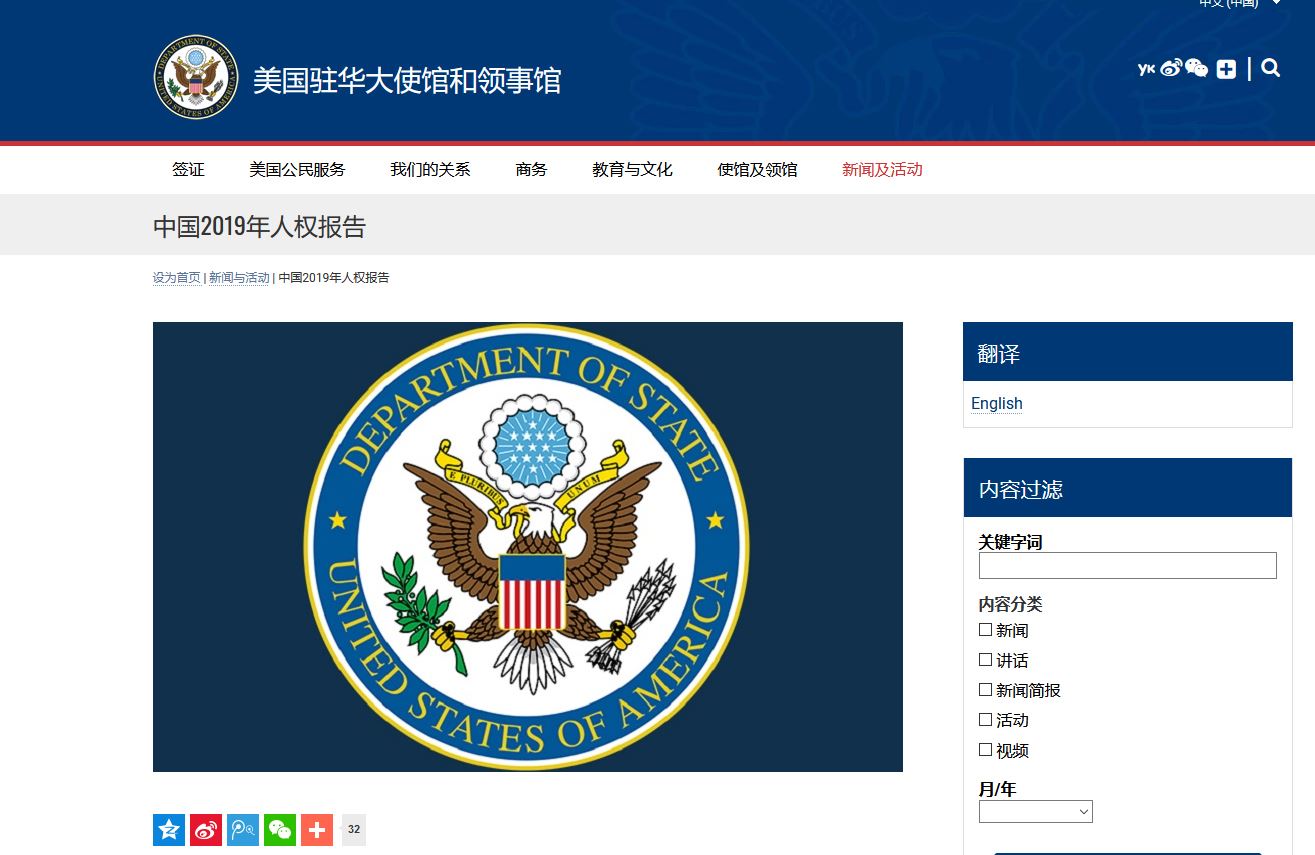Check the 新闻 category checkbox

(985, 630)
